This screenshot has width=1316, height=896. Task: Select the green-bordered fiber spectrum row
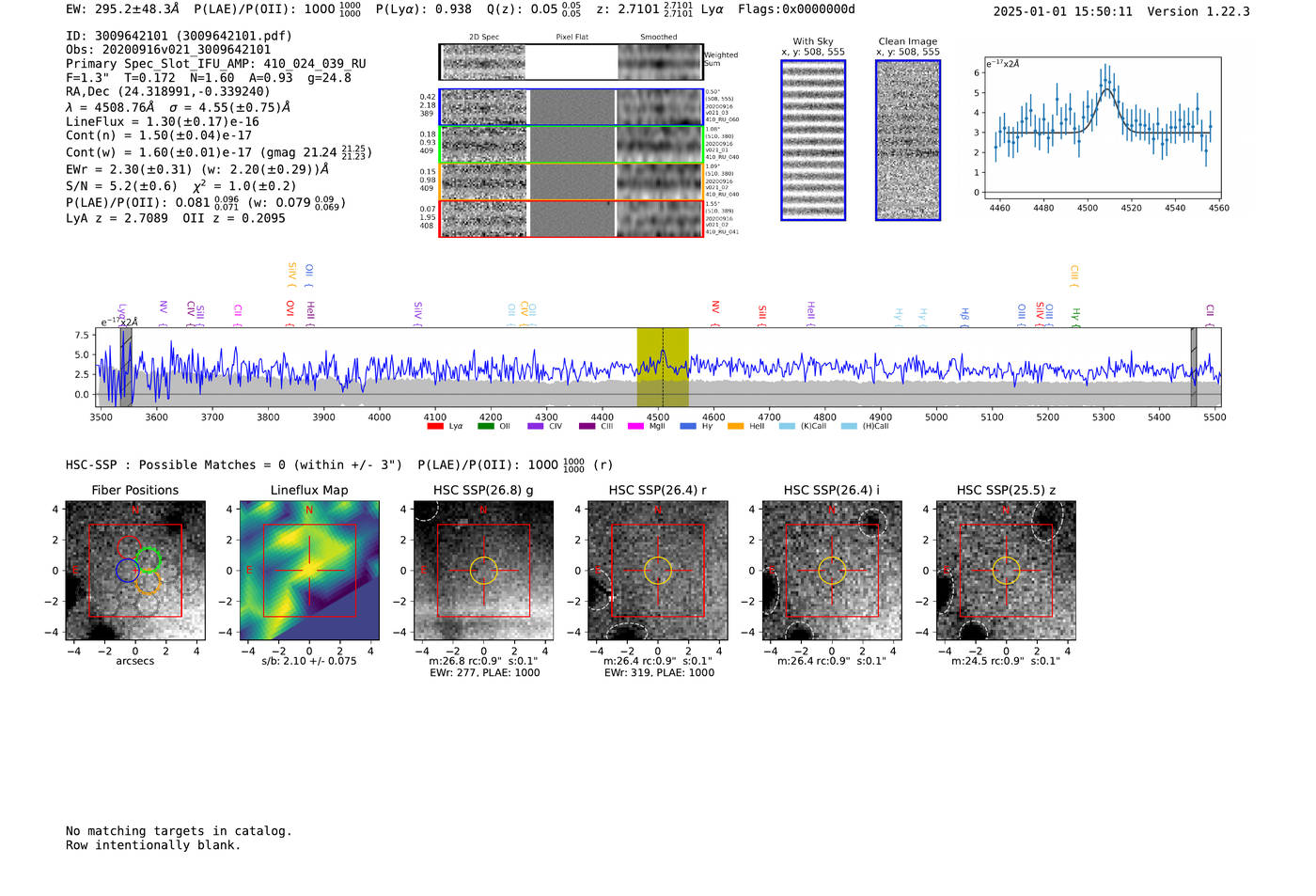(x=571, y=145)
